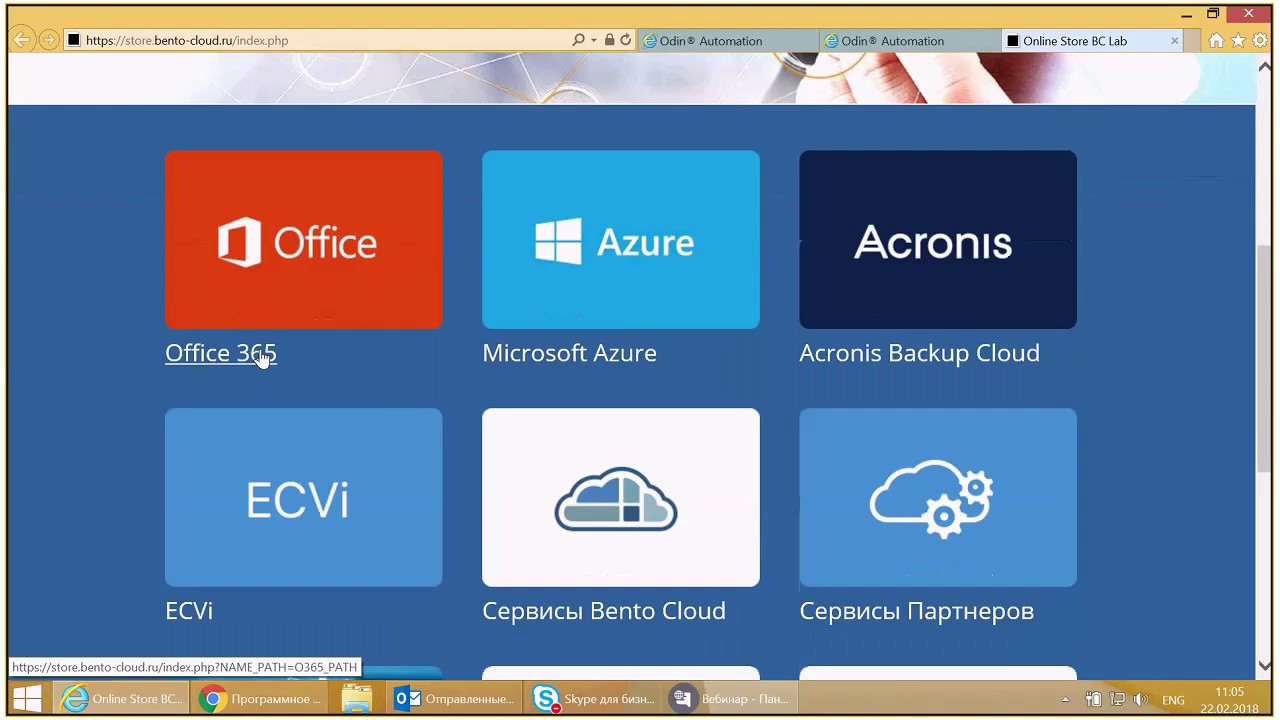Image resolution: width=1280 pixels, height=720 pixels.
Task: Click the power/battery tray icon
Action: pyautogui.click(x=1094, y=700)
